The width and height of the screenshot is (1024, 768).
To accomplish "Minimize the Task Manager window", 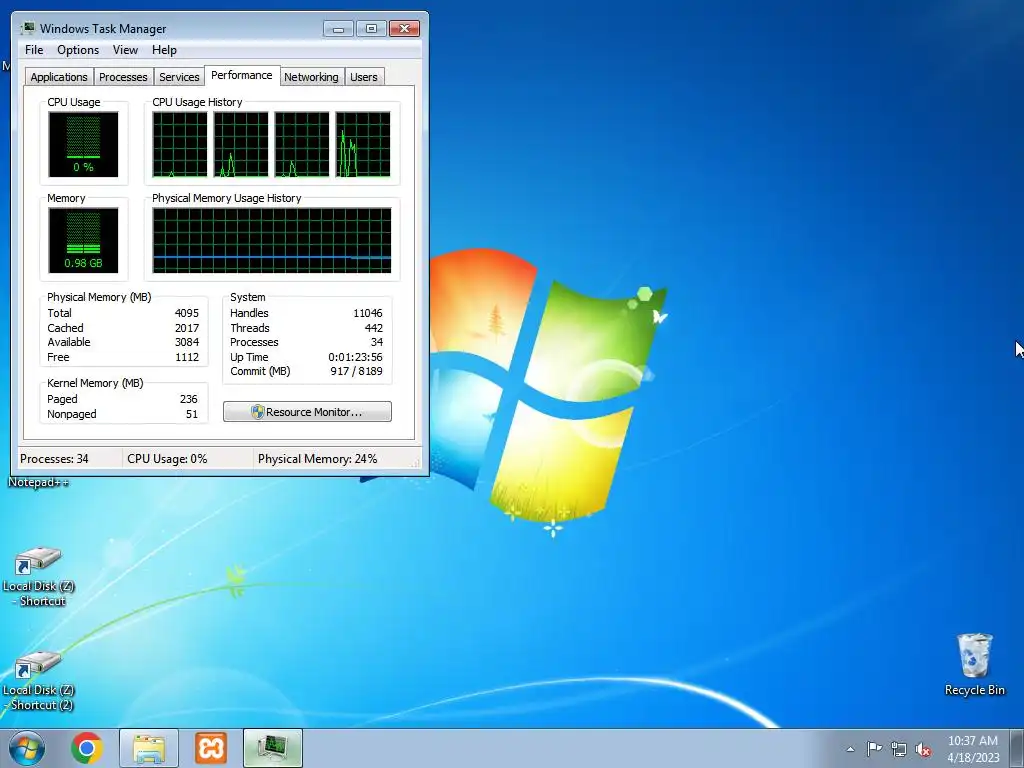I will click(x=338, y=29).
